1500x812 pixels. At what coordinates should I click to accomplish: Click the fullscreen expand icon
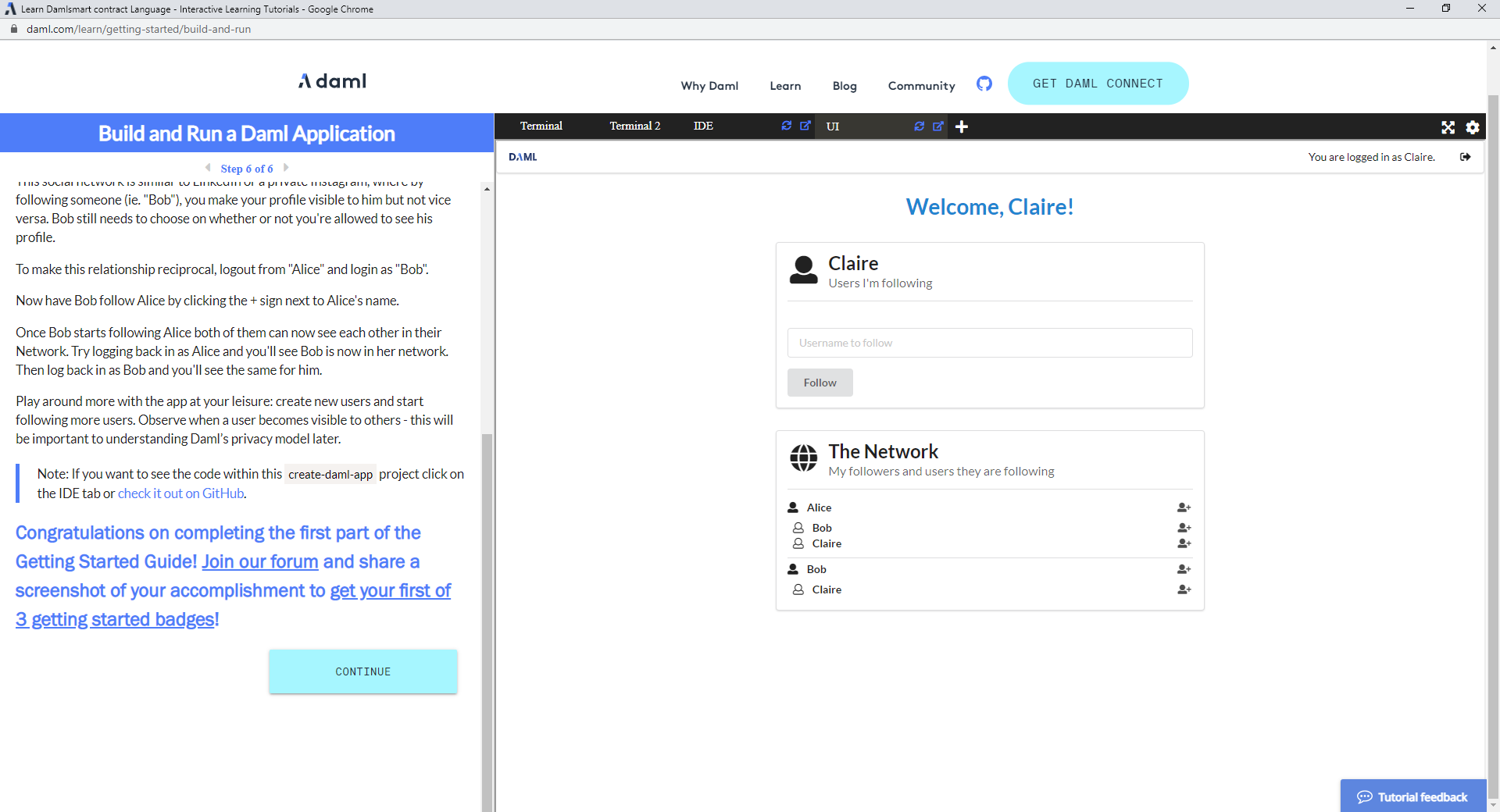click(1448, 127)
